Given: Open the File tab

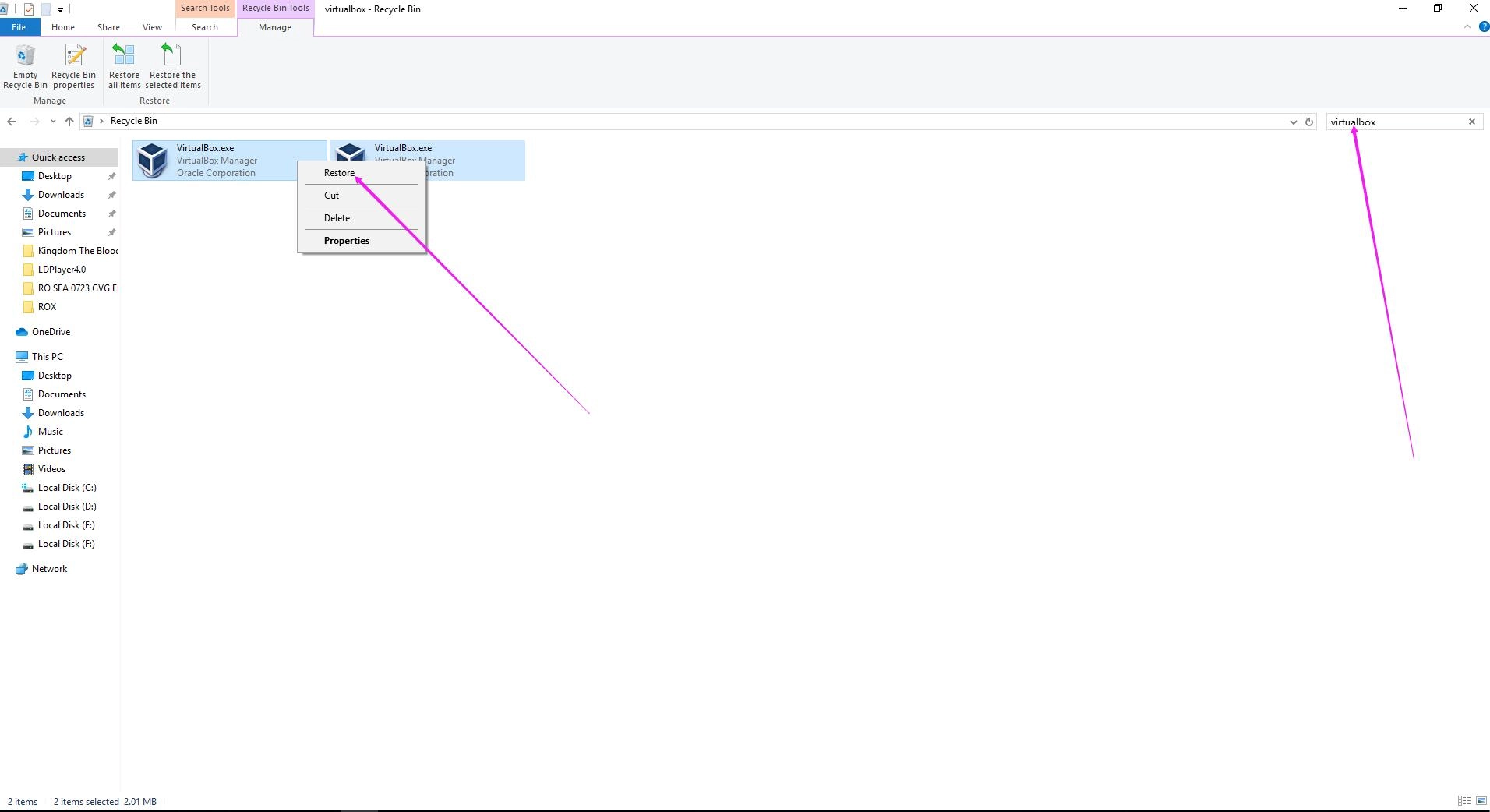Looking at the screenshot, I should point(19,27).
